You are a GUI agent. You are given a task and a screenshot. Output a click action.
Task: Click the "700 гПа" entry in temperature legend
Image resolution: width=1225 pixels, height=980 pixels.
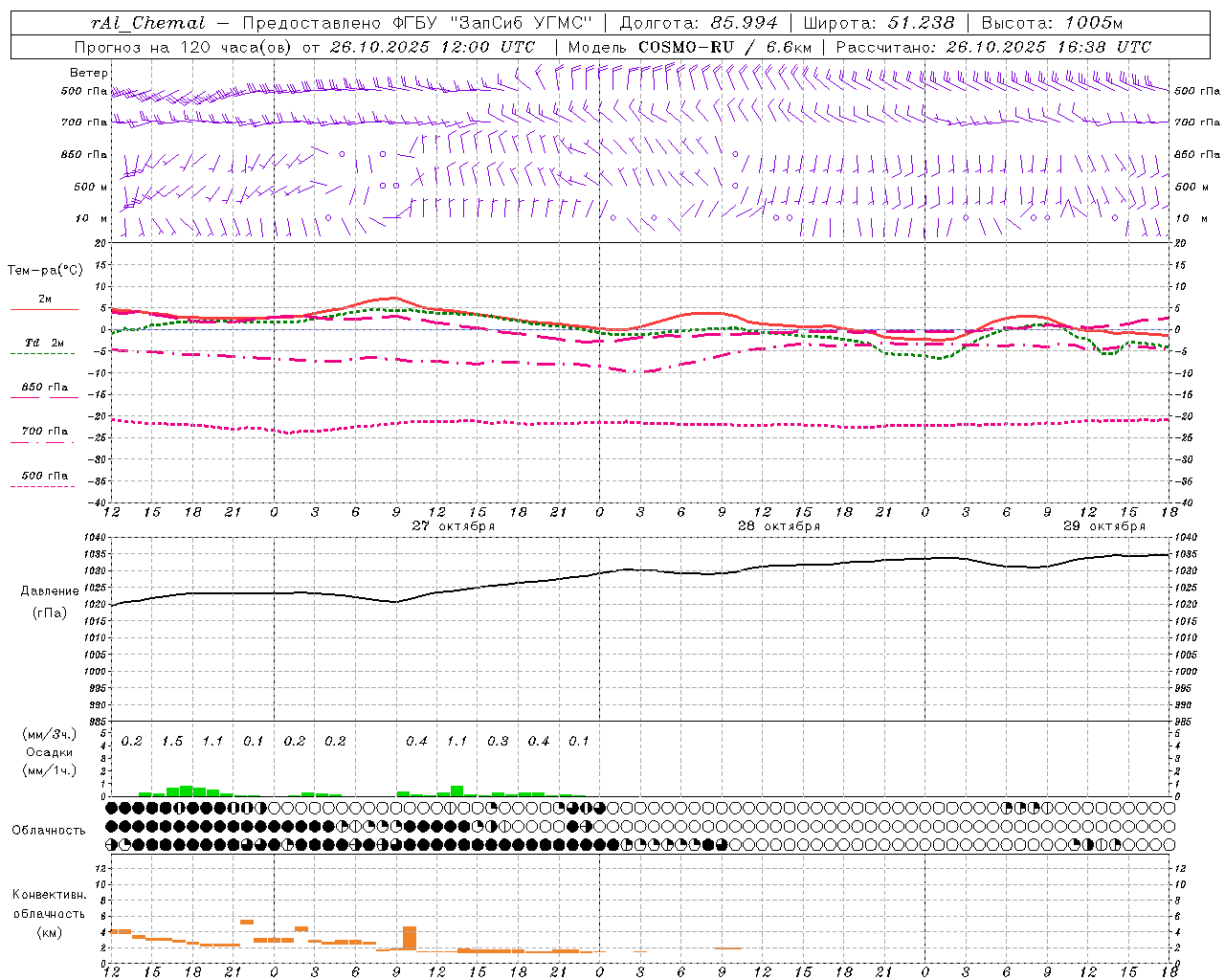(44, 432)
